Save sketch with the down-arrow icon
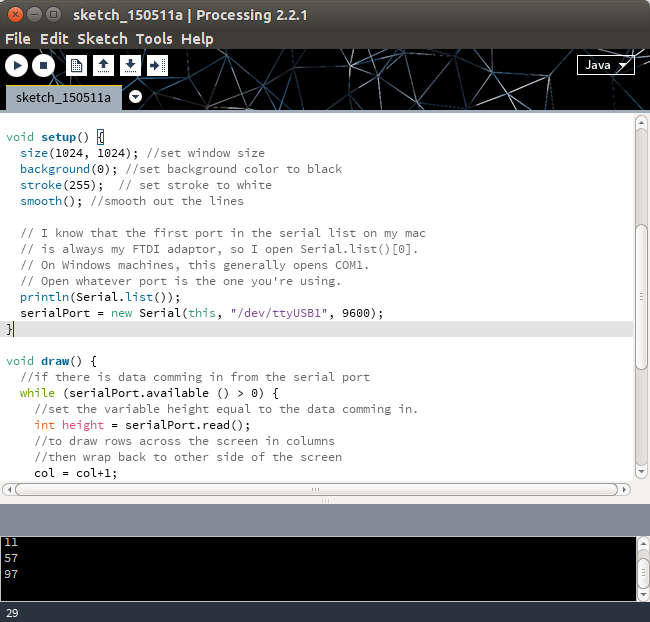650x622 pixels. tap(130, 66)
